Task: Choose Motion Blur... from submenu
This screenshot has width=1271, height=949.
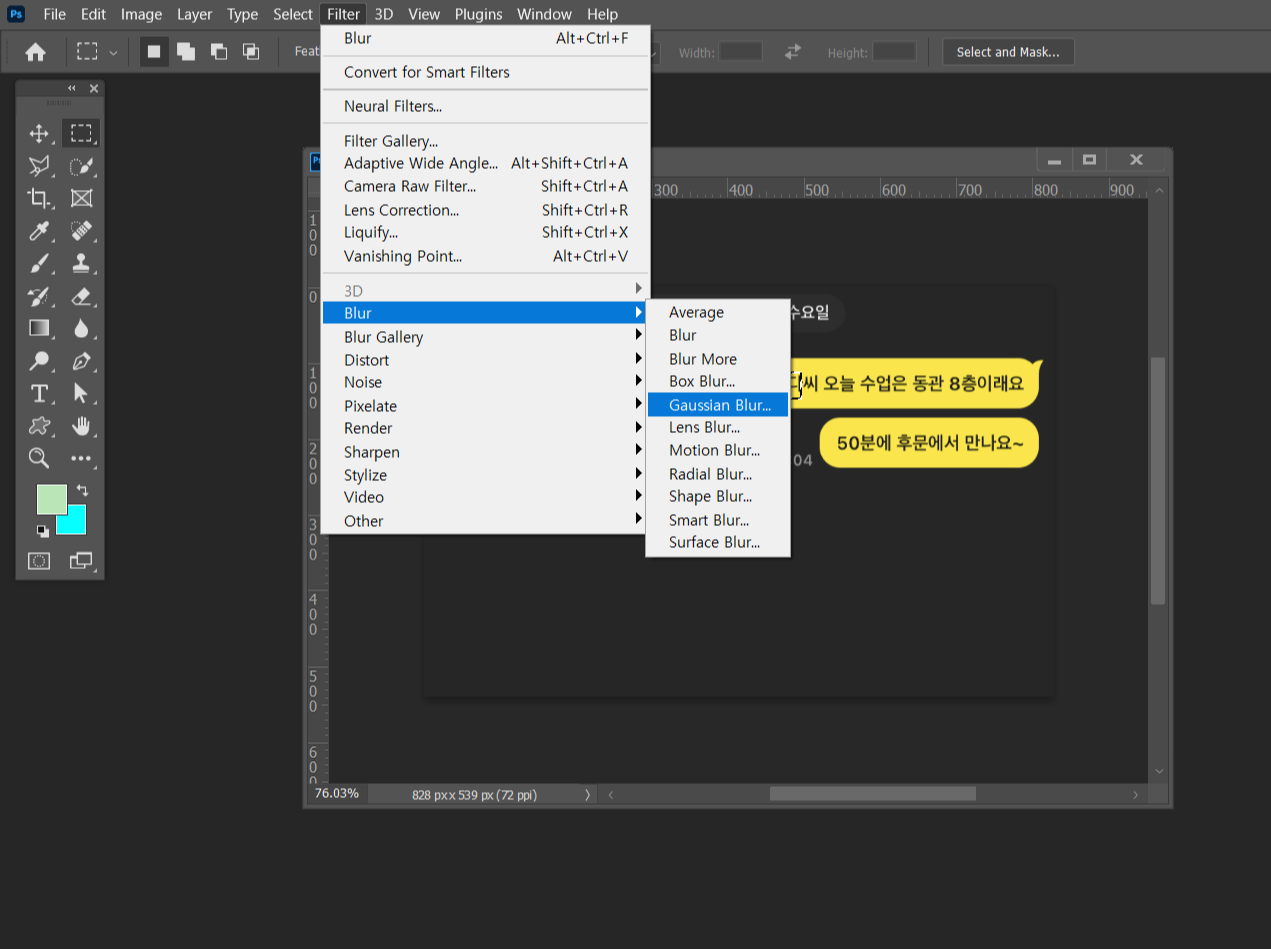Action: (x=718, y=450)
